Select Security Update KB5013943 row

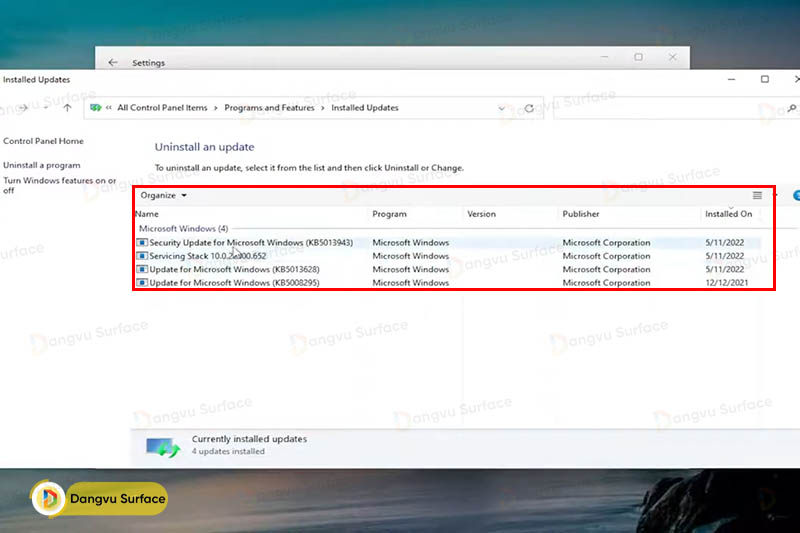[x=448, y=242]
